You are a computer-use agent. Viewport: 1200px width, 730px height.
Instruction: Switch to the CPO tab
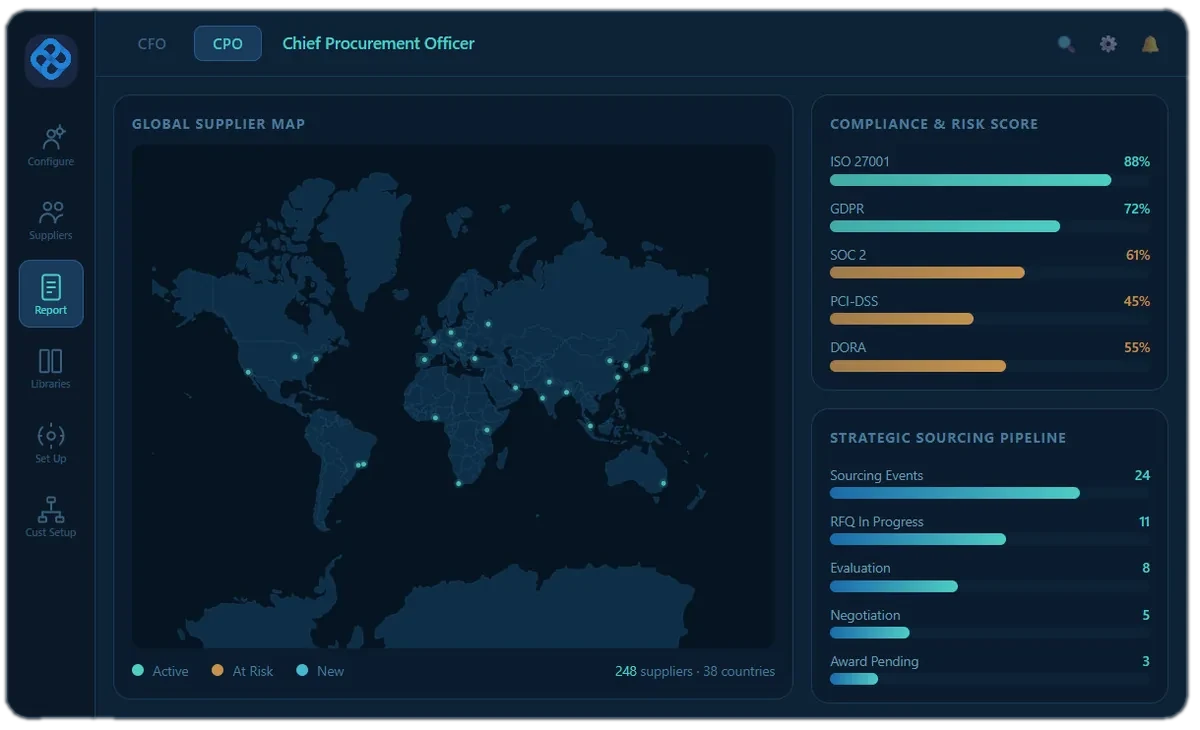[x=228, y=44]
